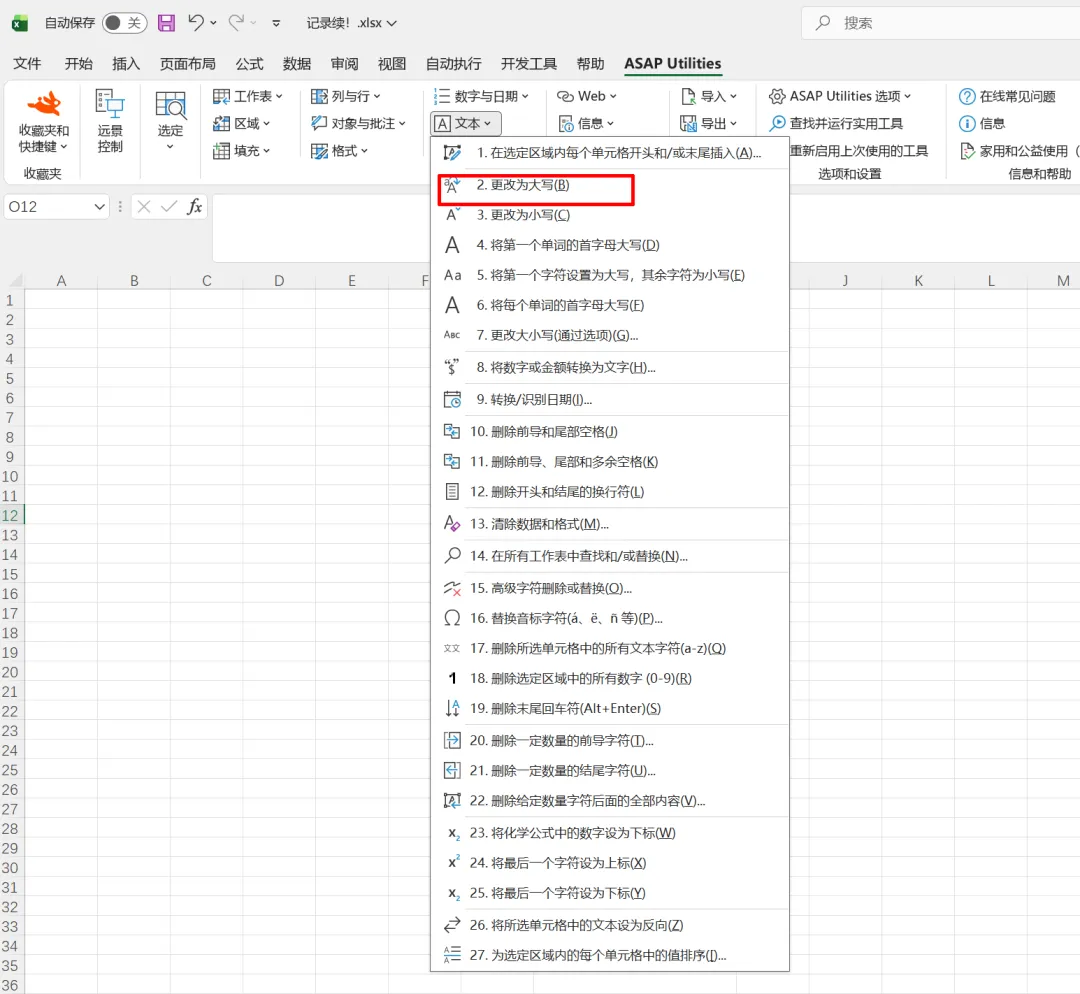This screenshot has width=1080, height=994.
Task: Click the 信息 info button in help group
Action: 982,123
